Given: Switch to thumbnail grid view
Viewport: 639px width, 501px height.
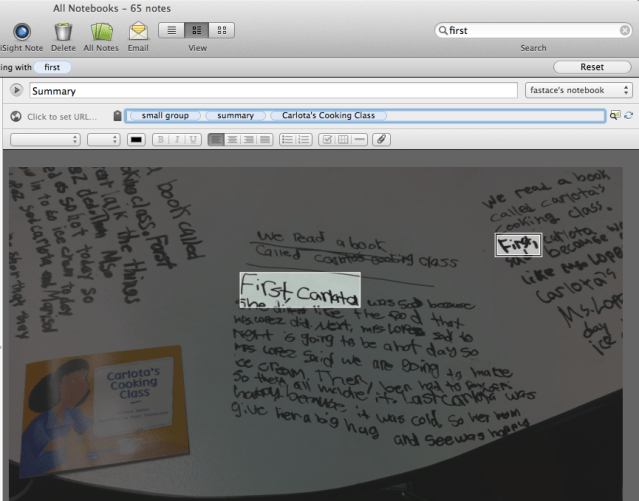Looking at the screenshot, I should [x=222, y=31].
